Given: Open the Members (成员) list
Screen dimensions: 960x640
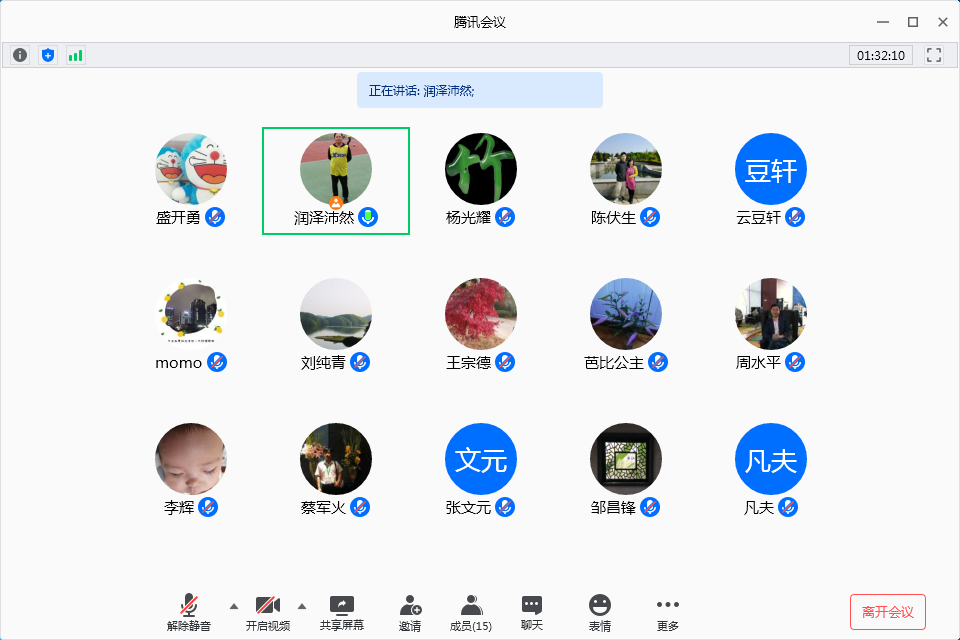Looking at the screenshot, I should tap(471, 613).
